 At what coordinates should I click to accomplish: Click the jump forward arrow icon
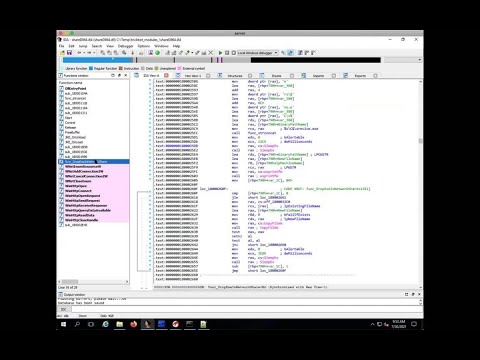(89, 53)
